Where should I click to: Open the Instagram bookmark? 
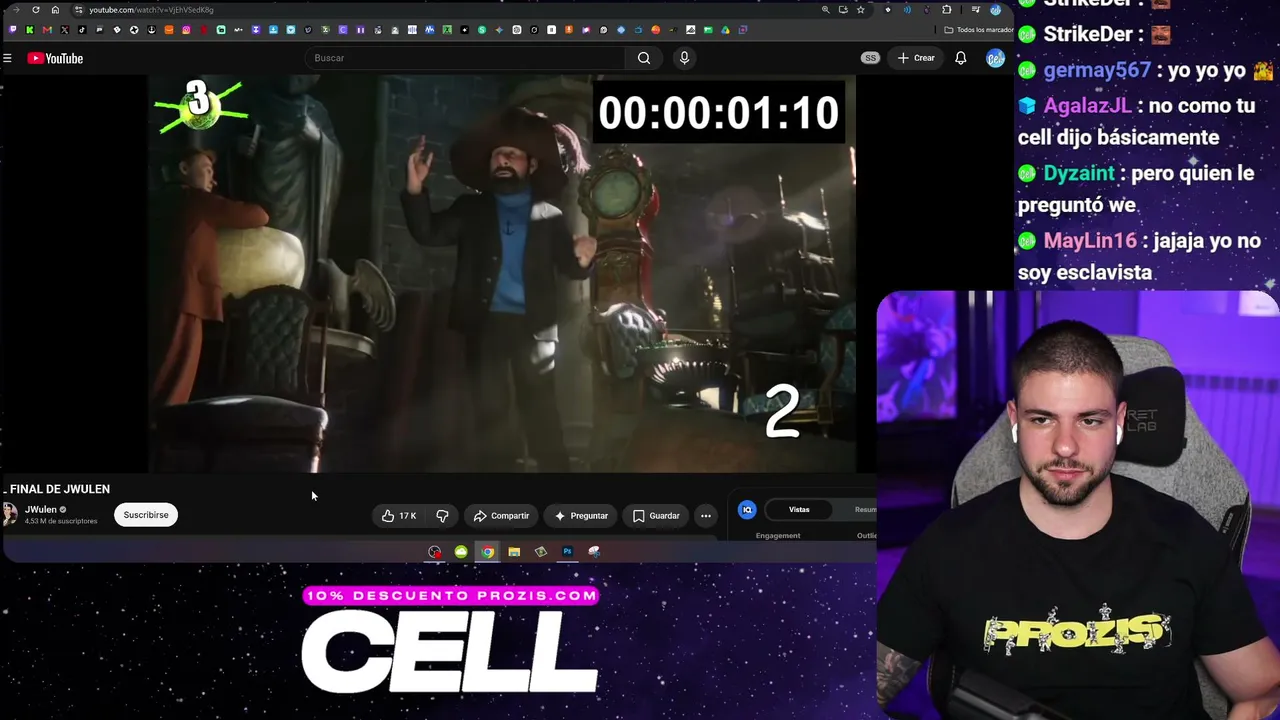[x=186, y=30]
